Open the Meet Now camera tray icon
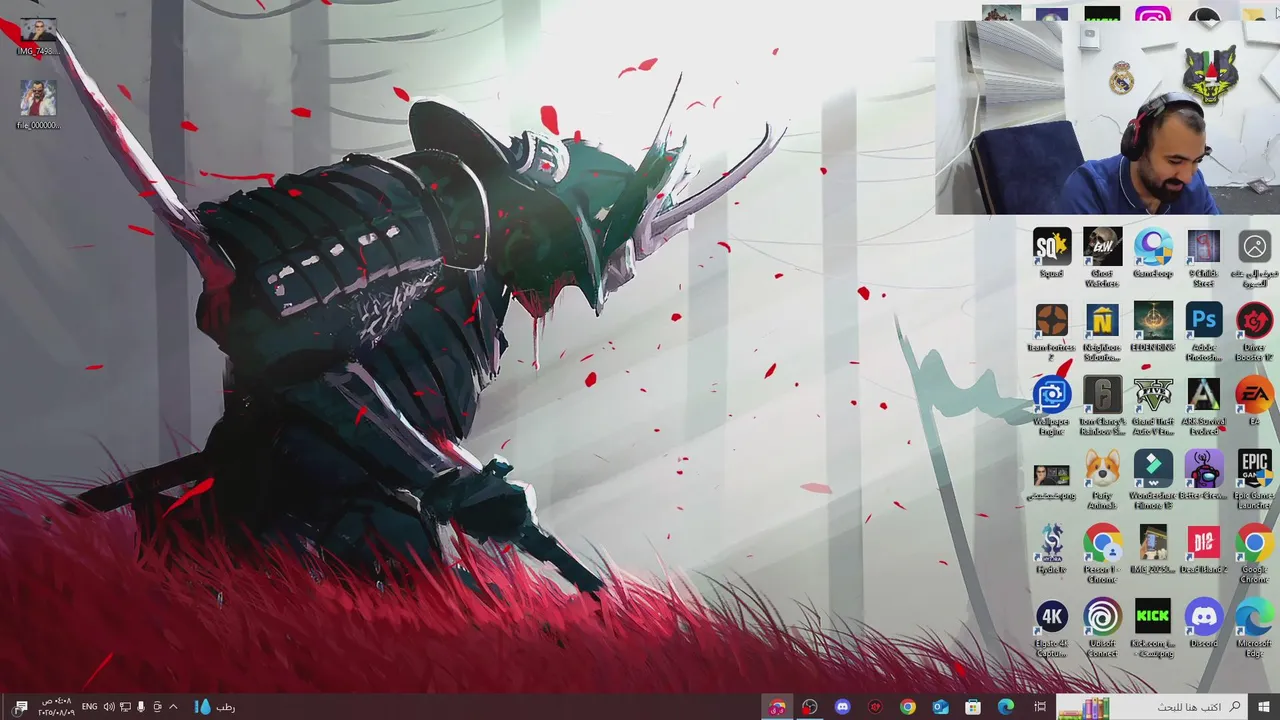Screen dimensions: 1280x720 pyautogui.click(x=157, y=707)
